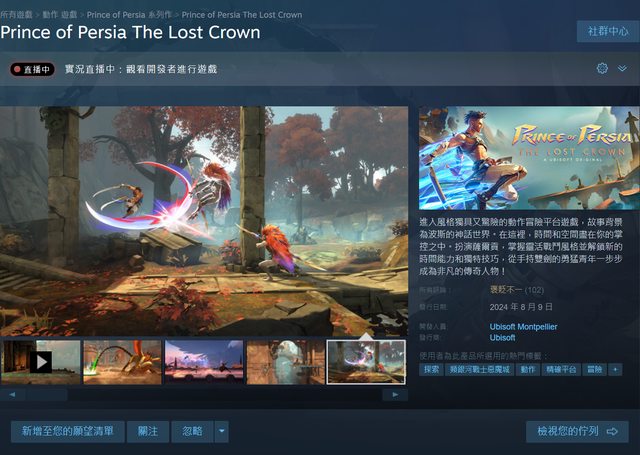Select the green slash screenshot thumbnail
Image resolution: width=640 pixels, height=455 pixels.
click(122, 362)
